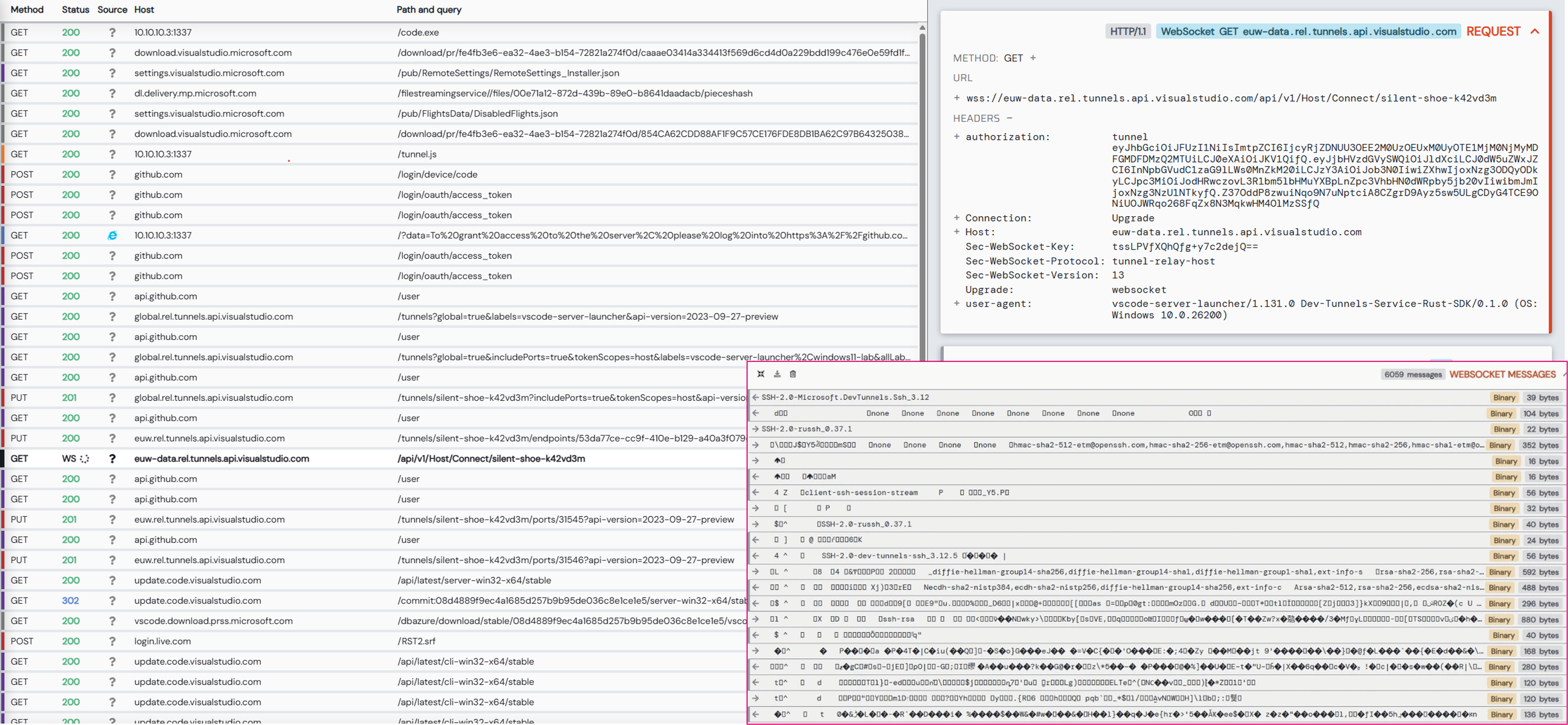The height and width of the screenshot is (725, 1568).
Task: Expand the user-agent header description
Action: (x=957, y=304)
